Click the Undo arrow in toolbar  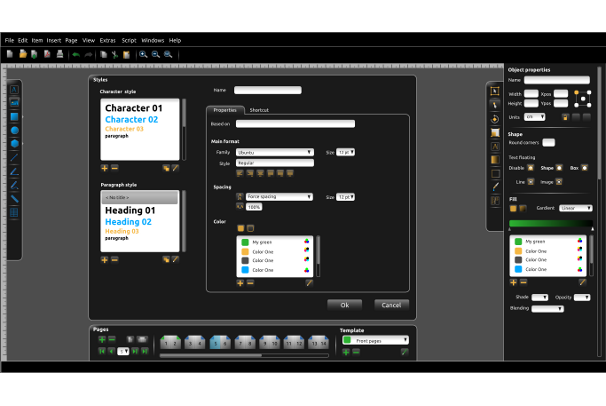[x=76, y=53]
